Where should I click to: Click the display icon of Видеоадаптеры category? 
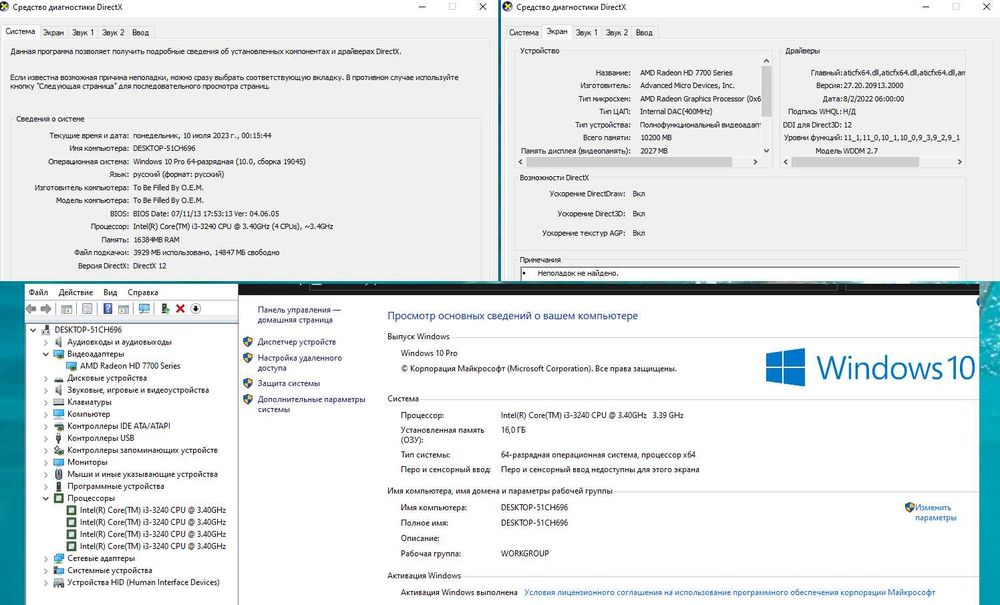pos(59,354)
